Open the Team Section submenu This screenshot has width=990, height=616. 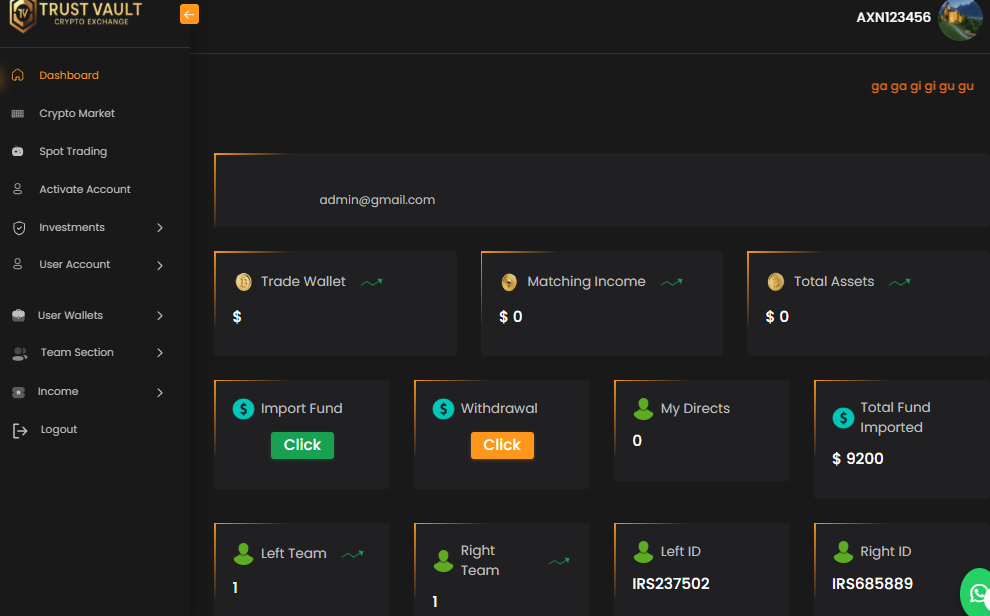[x=159, y=352]
